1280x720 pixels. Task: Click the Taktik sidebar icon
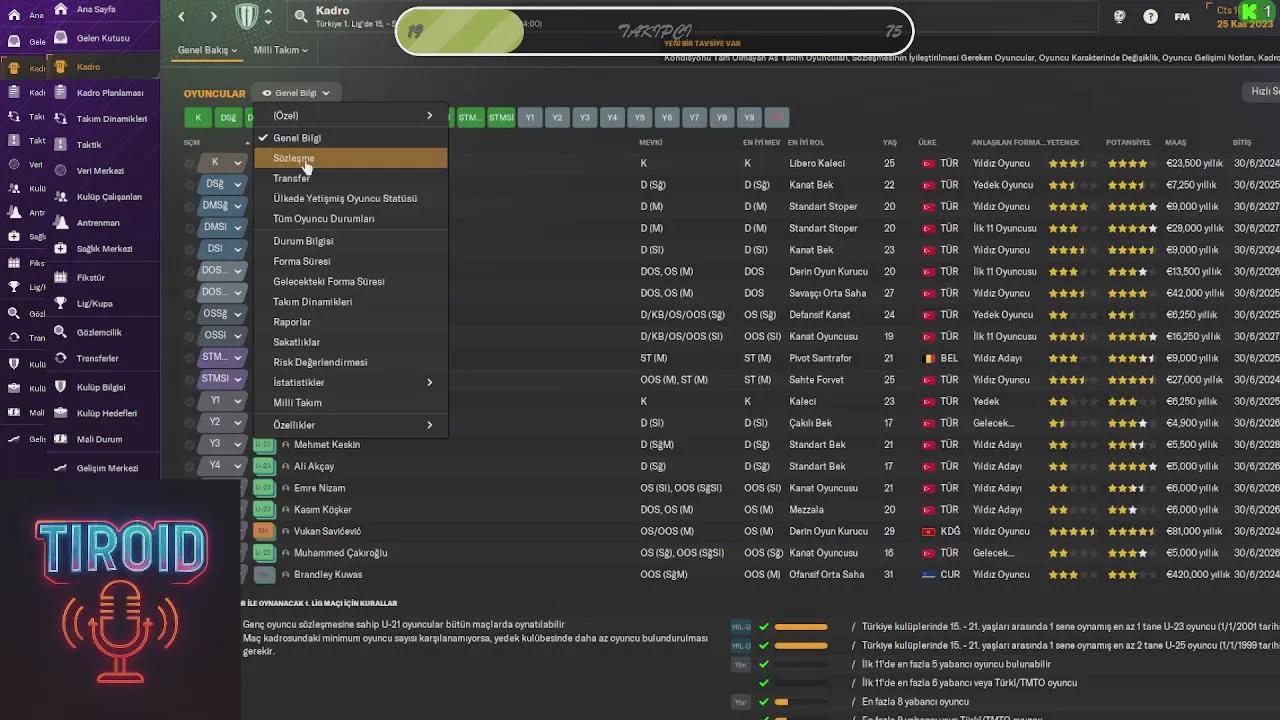[60, 145]
